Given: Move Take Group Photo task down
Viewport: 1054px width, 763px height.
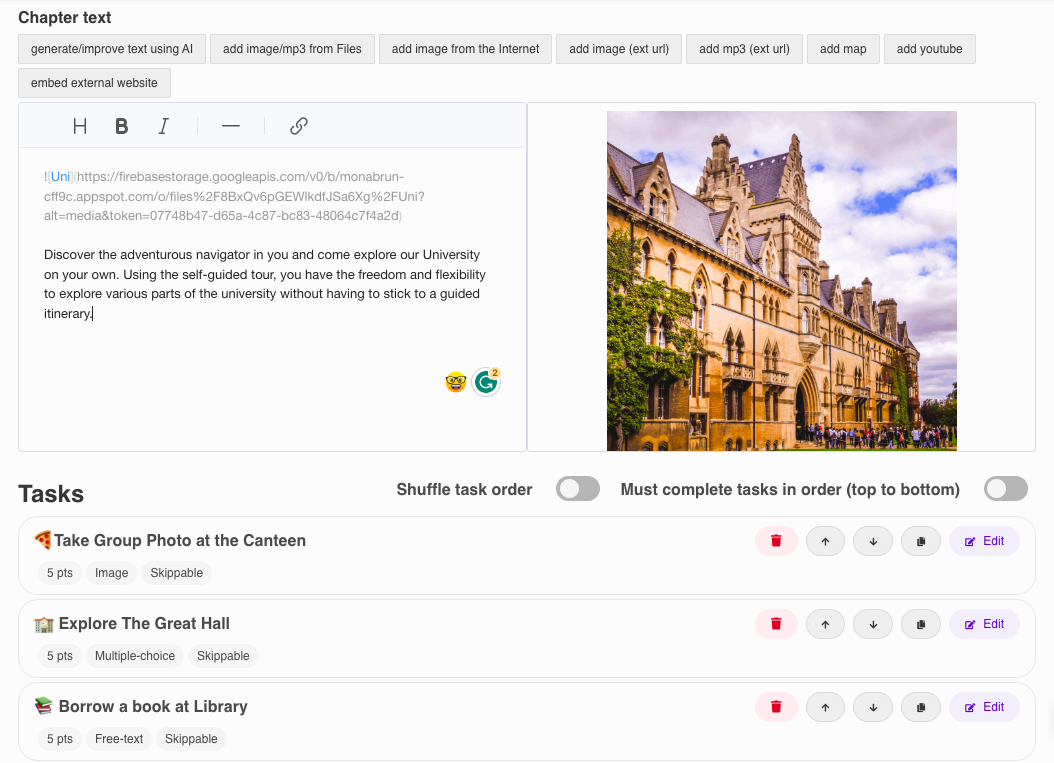Looking at the screenshot, I should (x=872, y=540).
